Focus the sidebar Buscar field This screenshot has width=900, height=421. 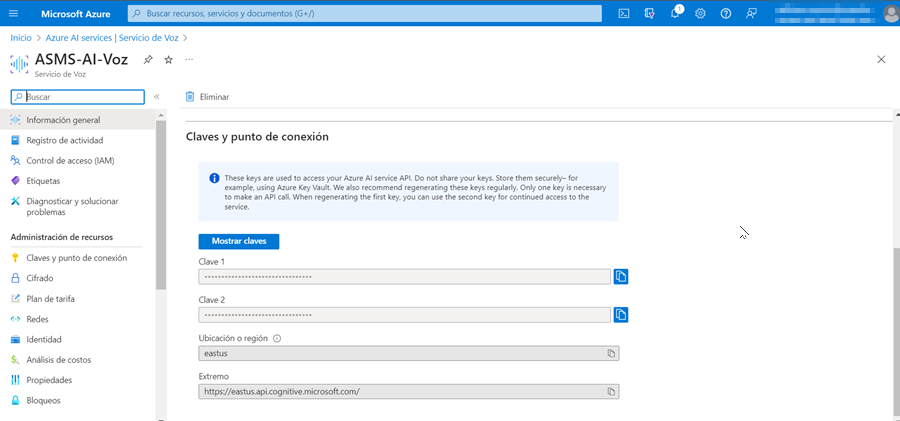tap(77, 97)
